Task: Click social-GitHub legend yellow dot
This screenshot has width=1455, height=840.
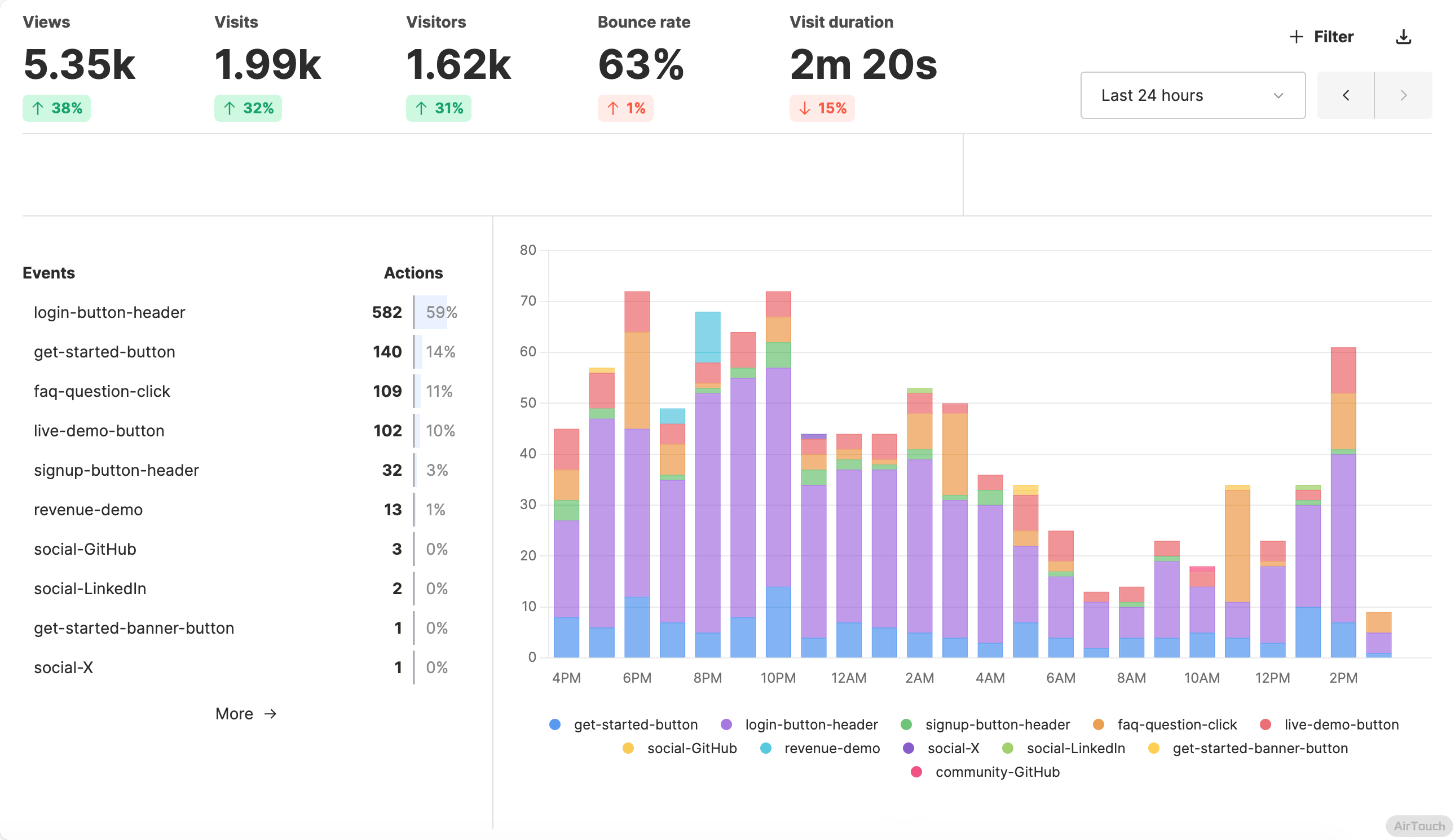Action: pos(628,748)
